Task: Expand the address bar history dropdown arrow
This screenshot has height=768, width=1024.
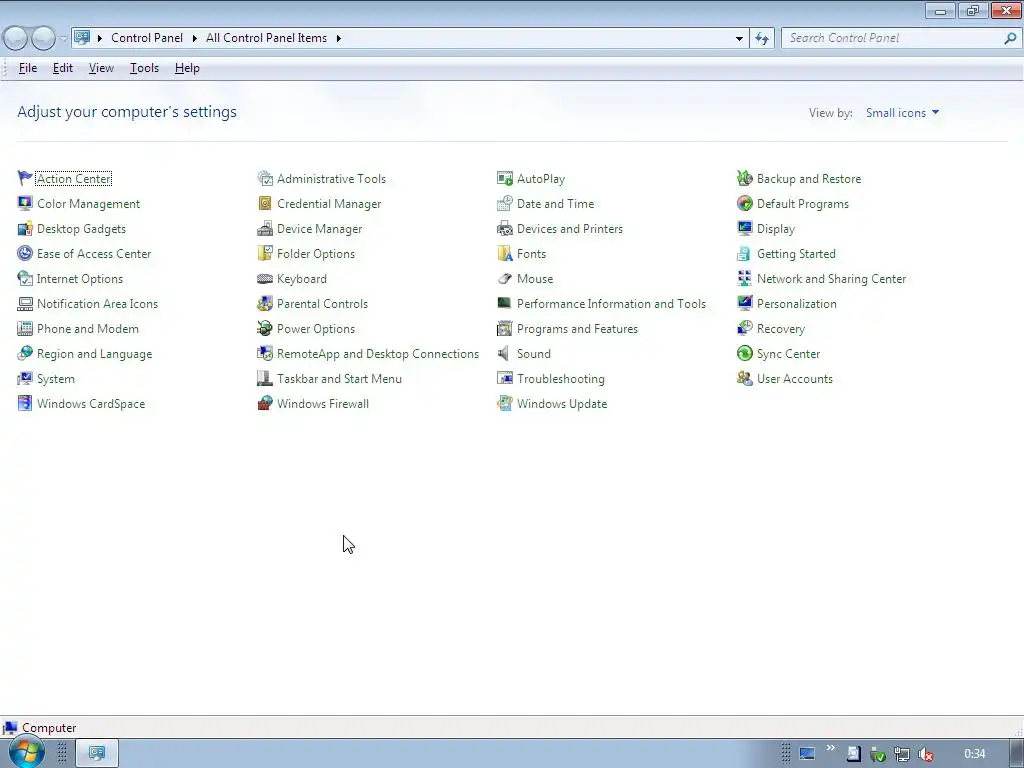Action: [x=739, y=39]
